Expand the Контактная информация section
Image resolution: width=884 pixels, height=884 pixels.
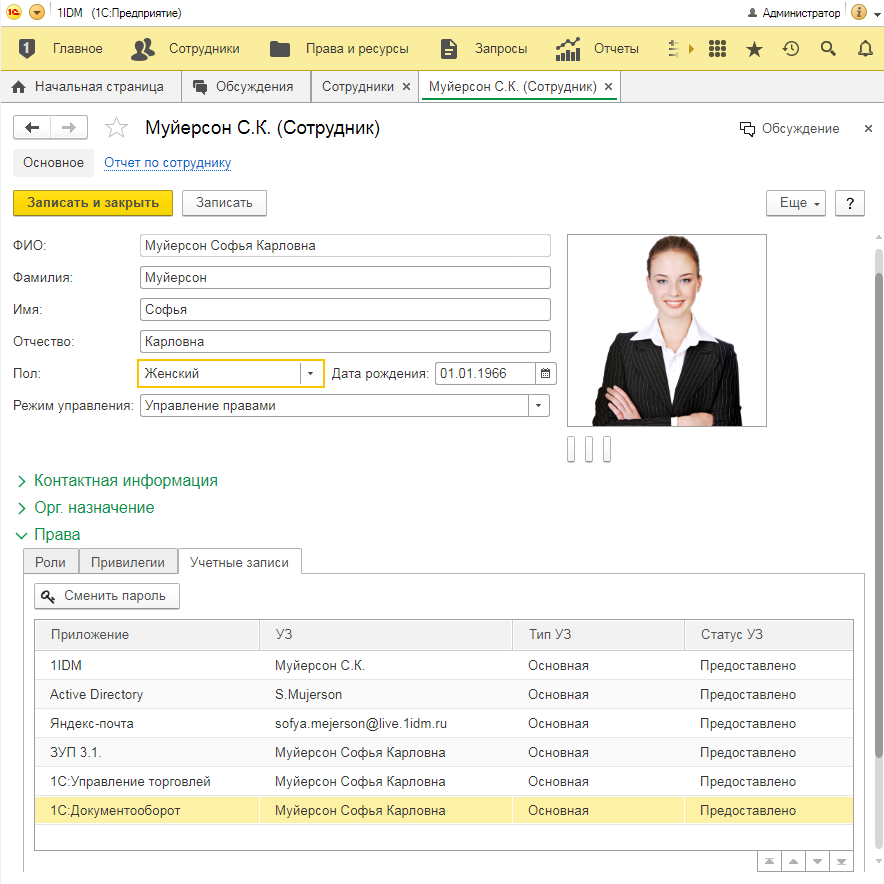pos(125,481)
